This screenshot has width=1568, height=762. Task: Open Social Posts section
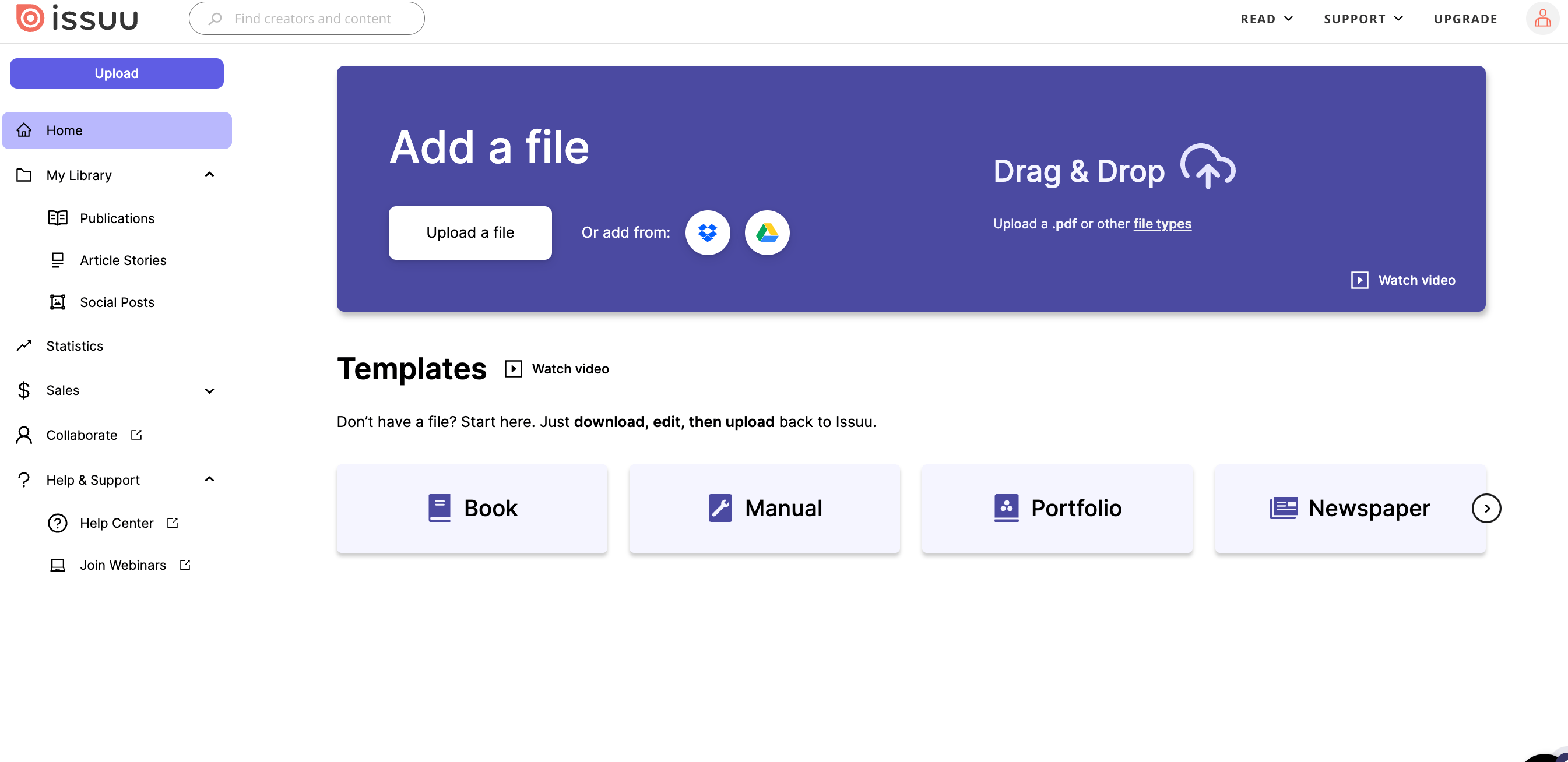click(x=117, y=302)
